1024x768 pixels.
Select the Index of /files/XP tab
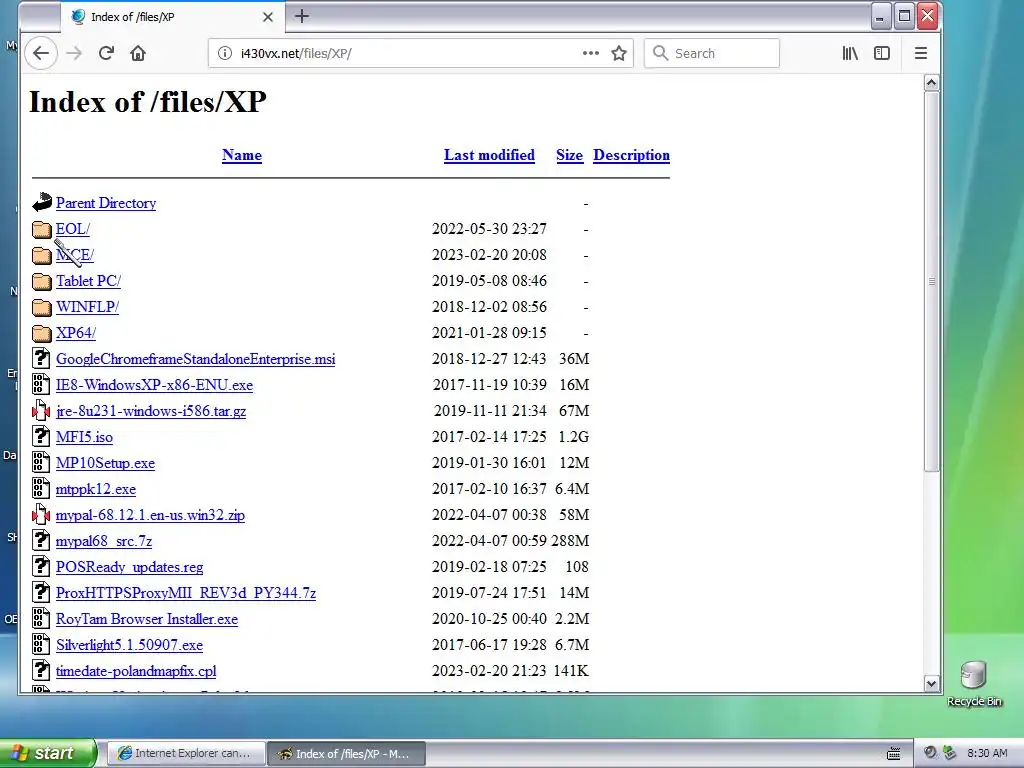[172, 17]
